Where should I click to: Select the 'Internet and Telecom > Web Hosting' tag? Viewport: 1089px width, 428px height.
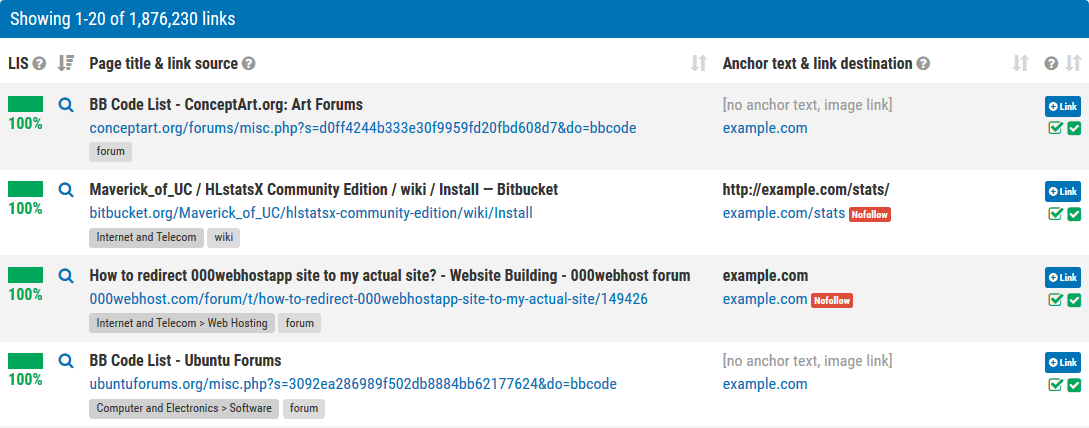(182, 323)
